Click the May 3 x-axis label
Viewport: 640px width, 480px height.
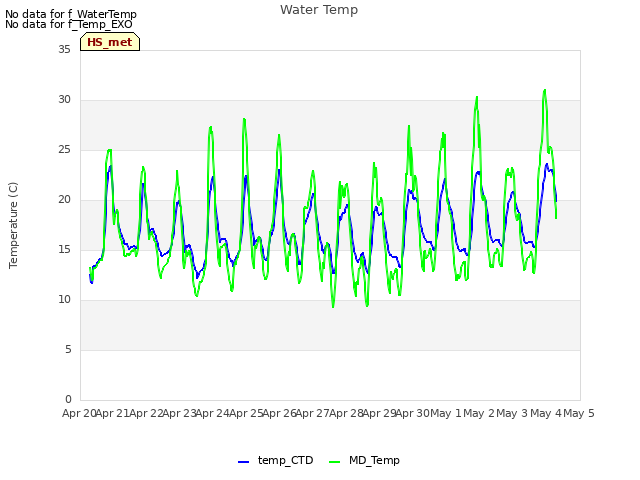tap(512, 413)
